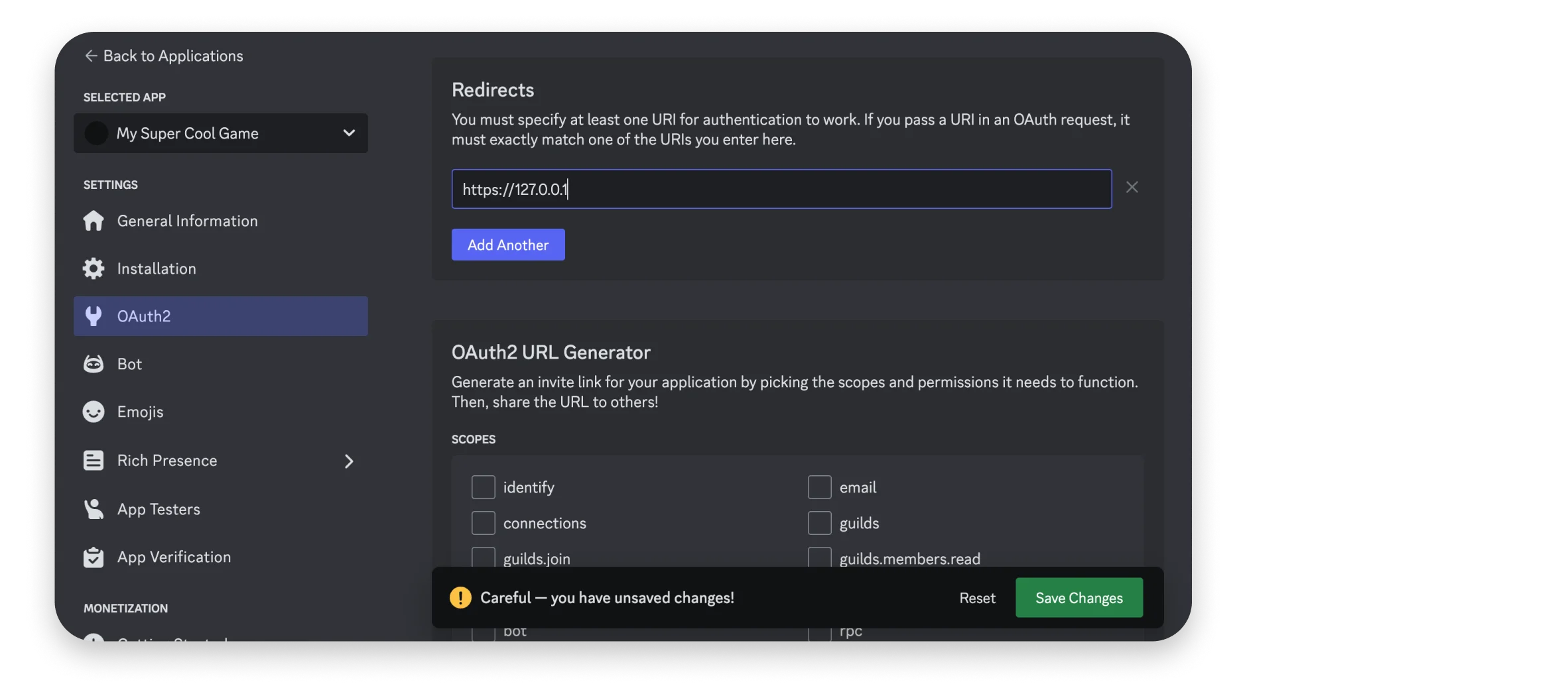Open the App Testers page
Image resolution: width=1568 pixels, height=694 pixels.
221,509
